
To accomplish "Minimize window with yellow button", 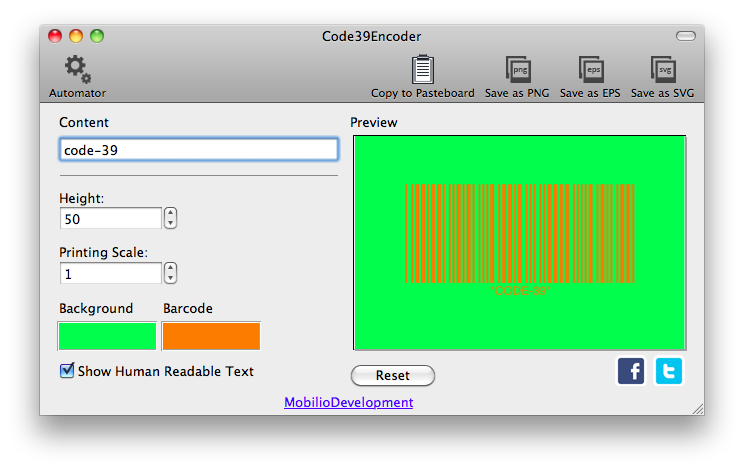I will tap(76, 36).
